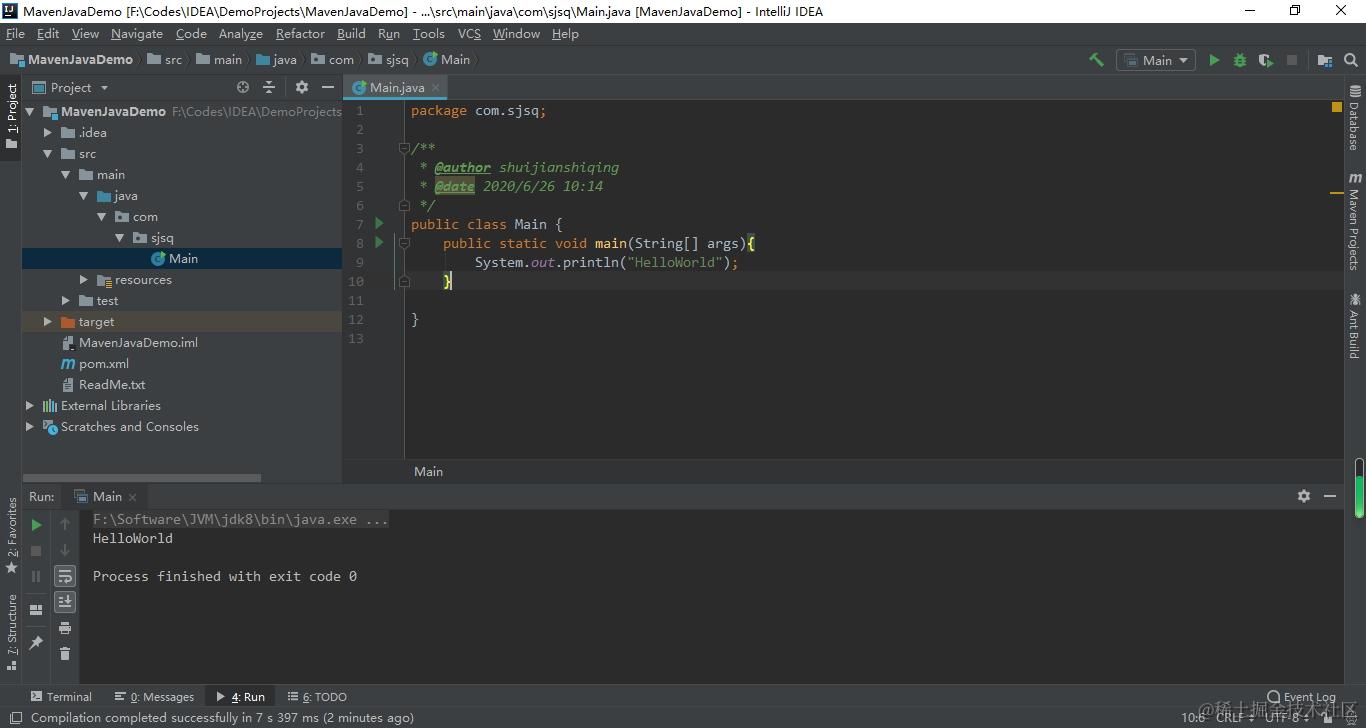This screenshot has height=728, width=1366.
Task: Toggle the Ant Build side panel
Action: 1355,325
